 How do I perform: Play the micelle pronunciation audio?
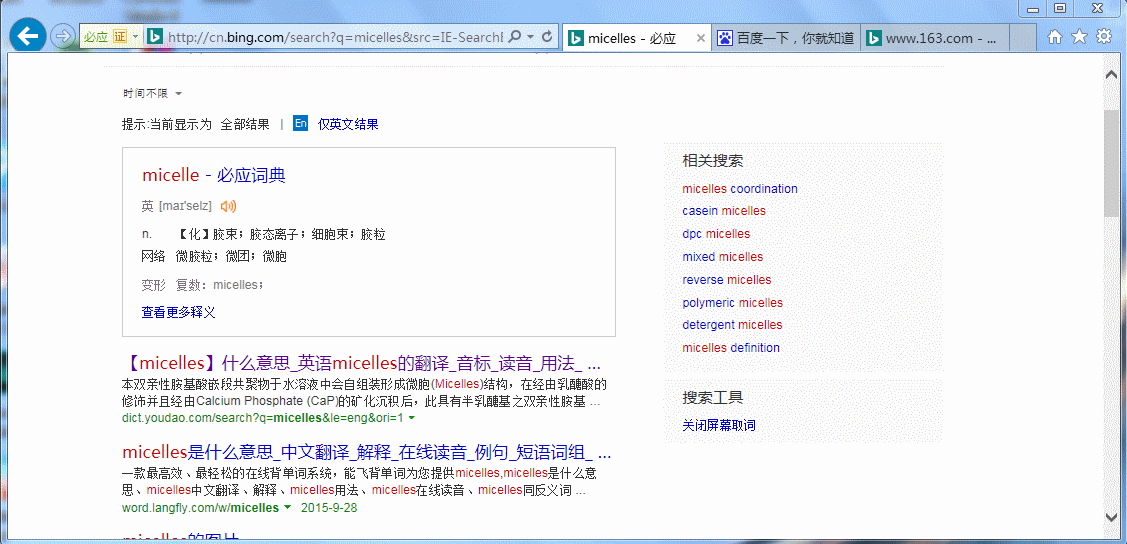(x=228, y=206)
